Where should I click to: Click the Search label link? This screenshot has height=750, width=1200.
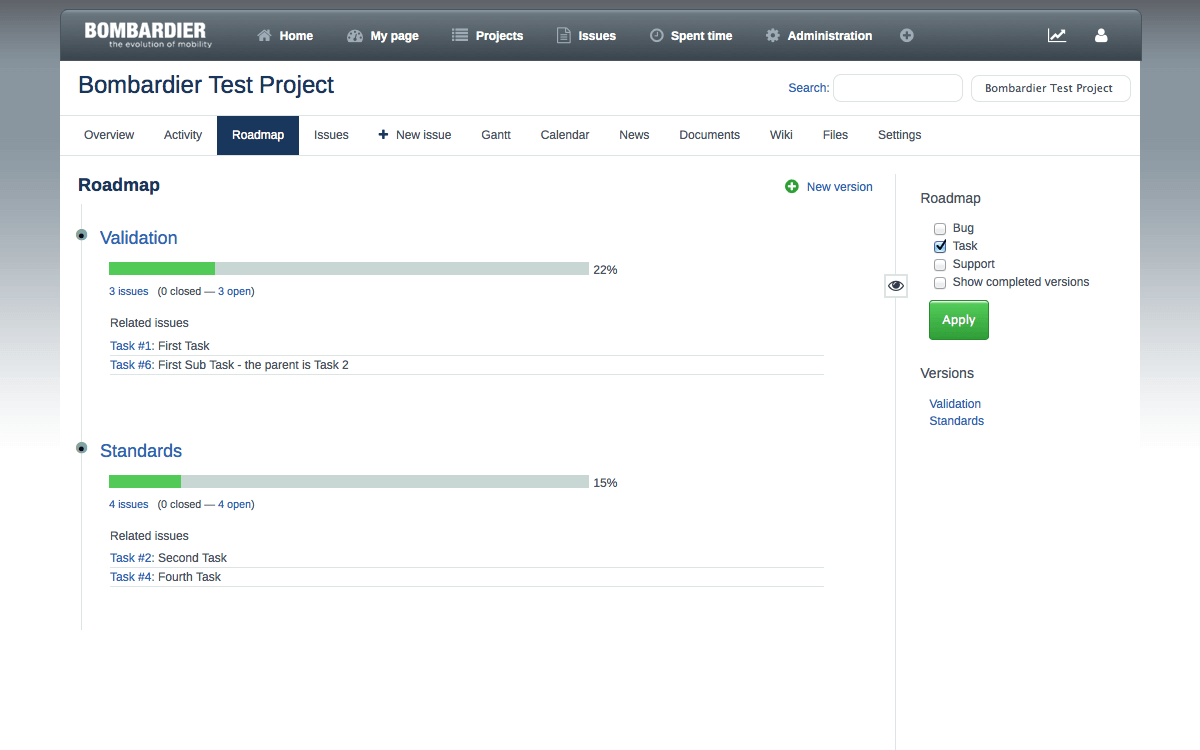(x=808, y=88)
